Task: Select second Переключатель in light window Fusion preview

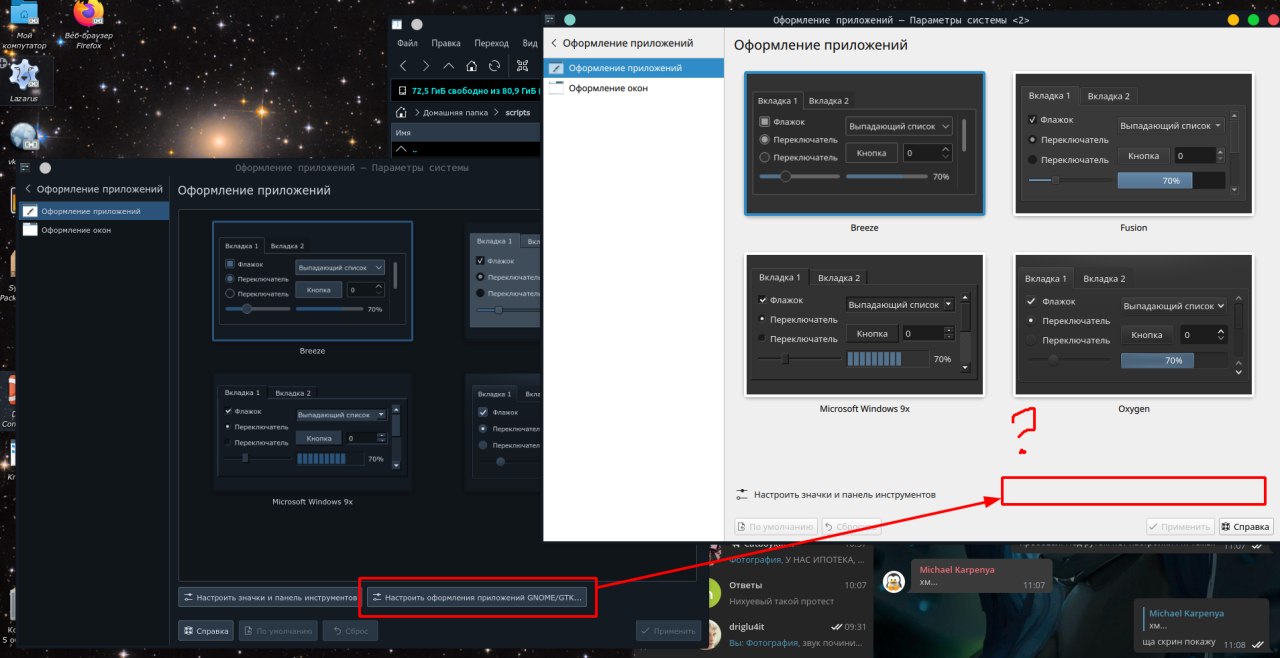Action: [1033, 159]
